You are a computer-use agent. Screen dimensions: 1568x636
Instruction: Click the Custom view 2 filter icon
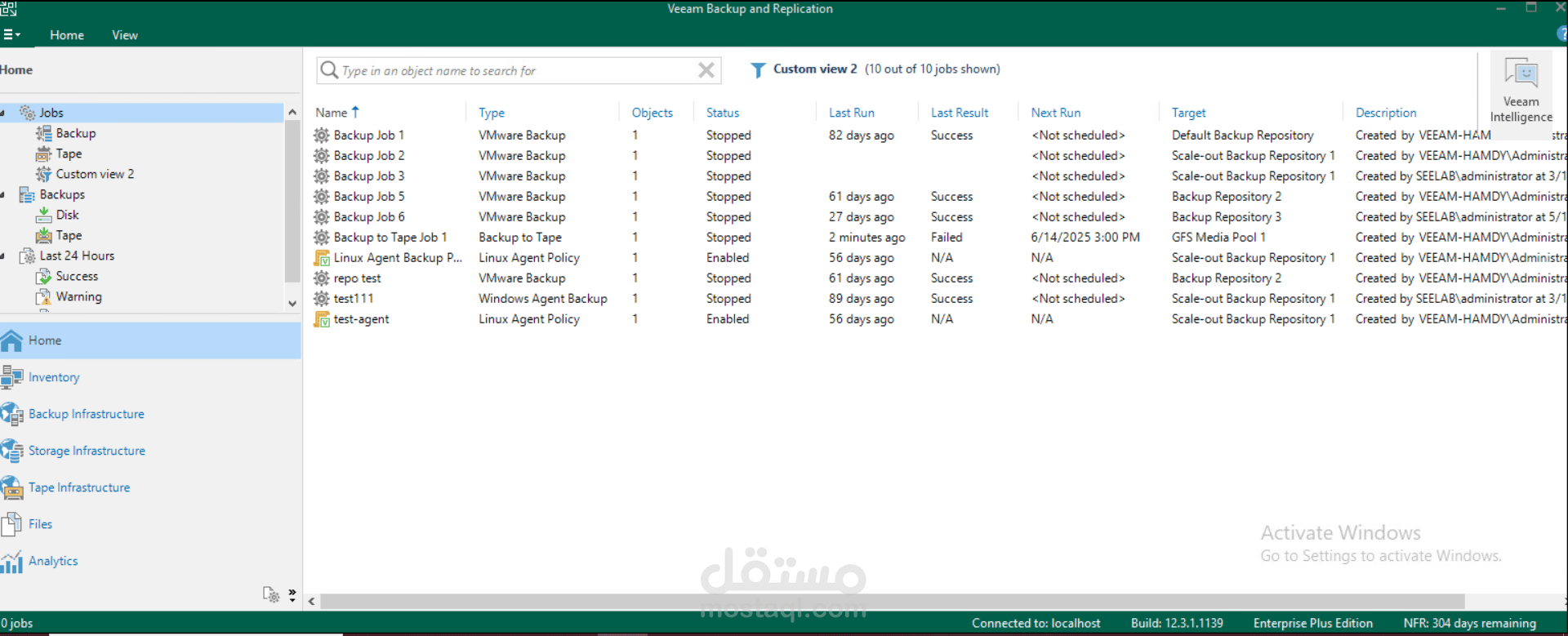(758, 70)
